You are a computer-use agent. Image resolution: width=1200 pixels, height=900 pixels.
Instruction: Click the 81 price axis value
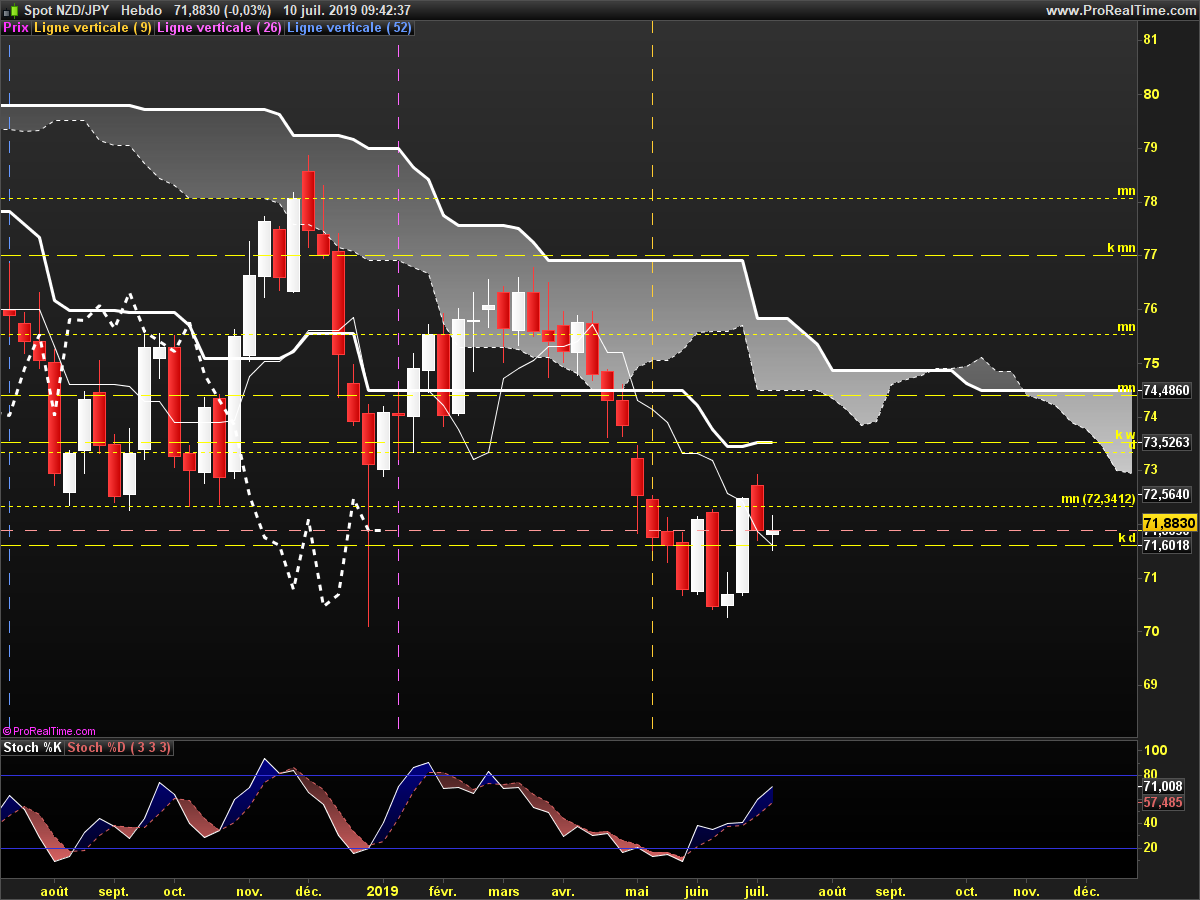(x=1150, y=40)
